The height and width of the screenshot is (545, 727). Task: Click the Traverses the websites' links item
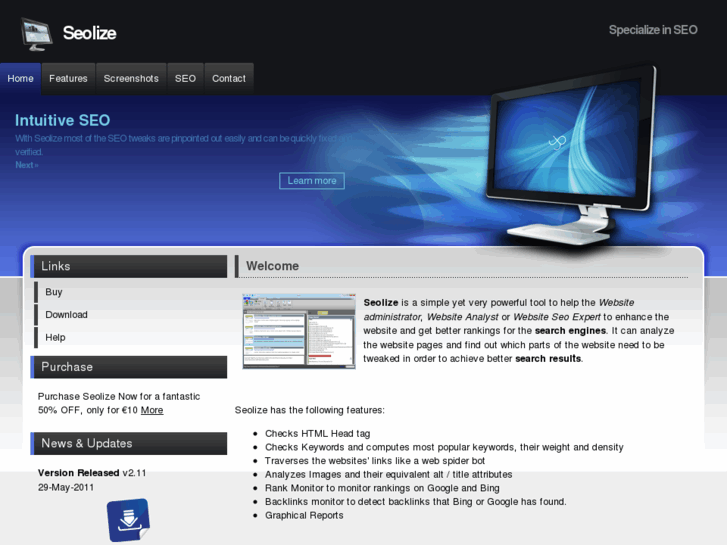(375, 461)
